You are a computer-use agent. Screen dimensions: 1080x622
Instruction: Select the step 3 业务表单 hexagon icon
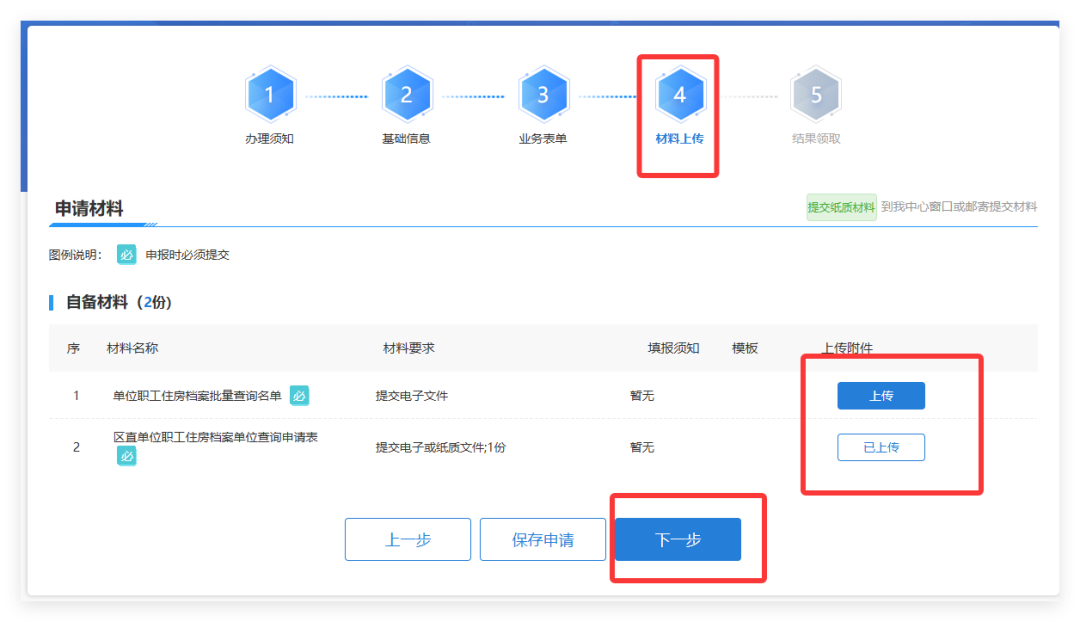point(543,95)
